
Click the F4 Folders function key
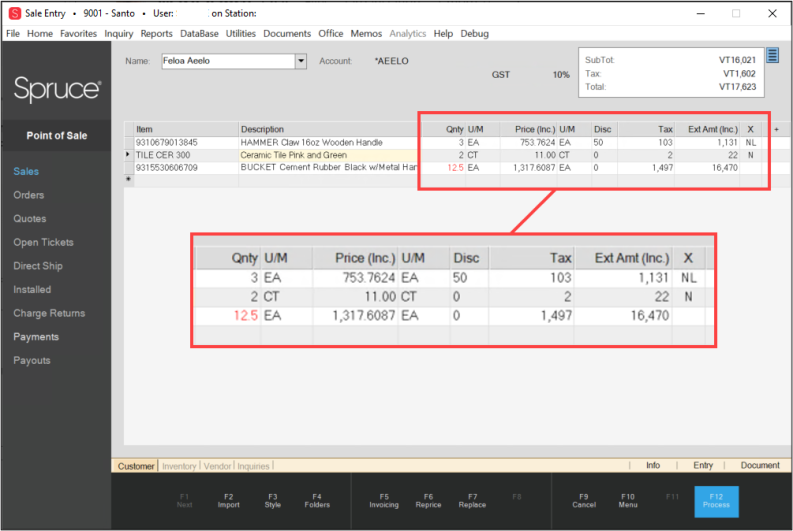click(x=317, y=501)
